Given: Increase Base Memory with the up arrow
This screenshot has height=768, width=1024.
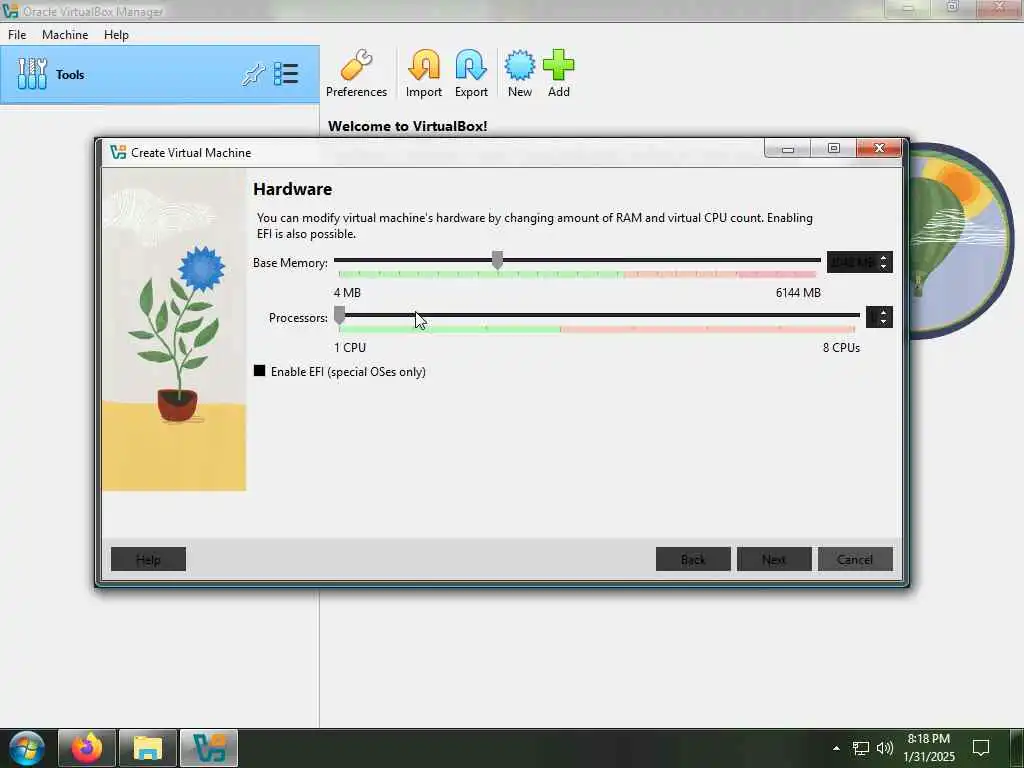Looking at the screenshot, I should 884,258.
